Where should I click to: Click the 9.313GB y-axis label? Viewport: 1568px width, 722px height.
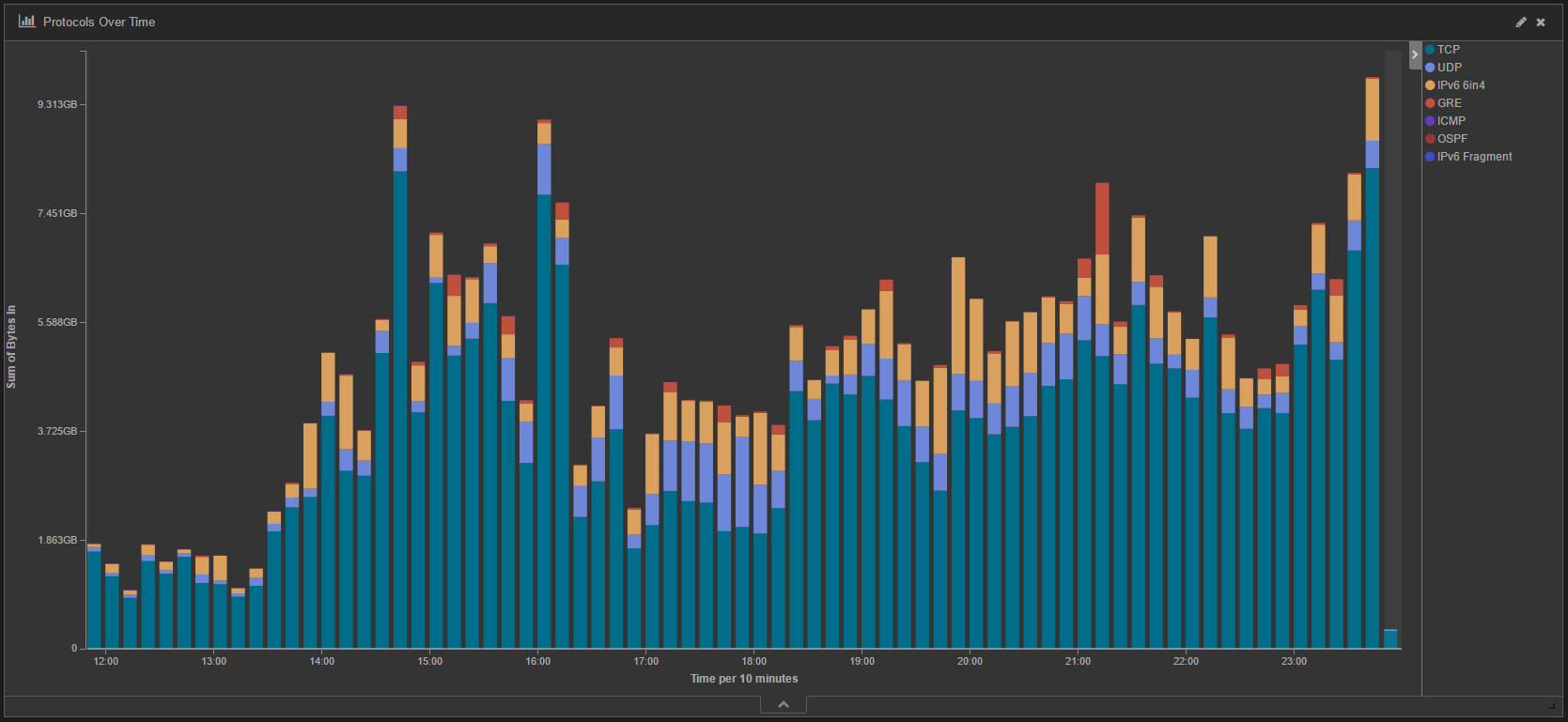click(57, 104)
